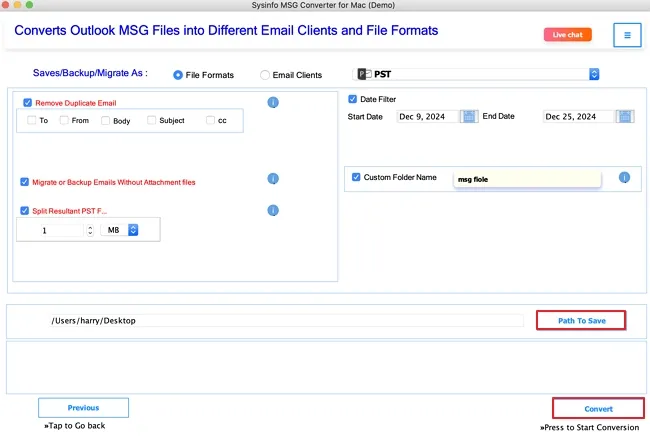Viewport: 650px width, 441px height.
Task: Click the End Date field Dec 25, 2024
Action: click(579, 116)
